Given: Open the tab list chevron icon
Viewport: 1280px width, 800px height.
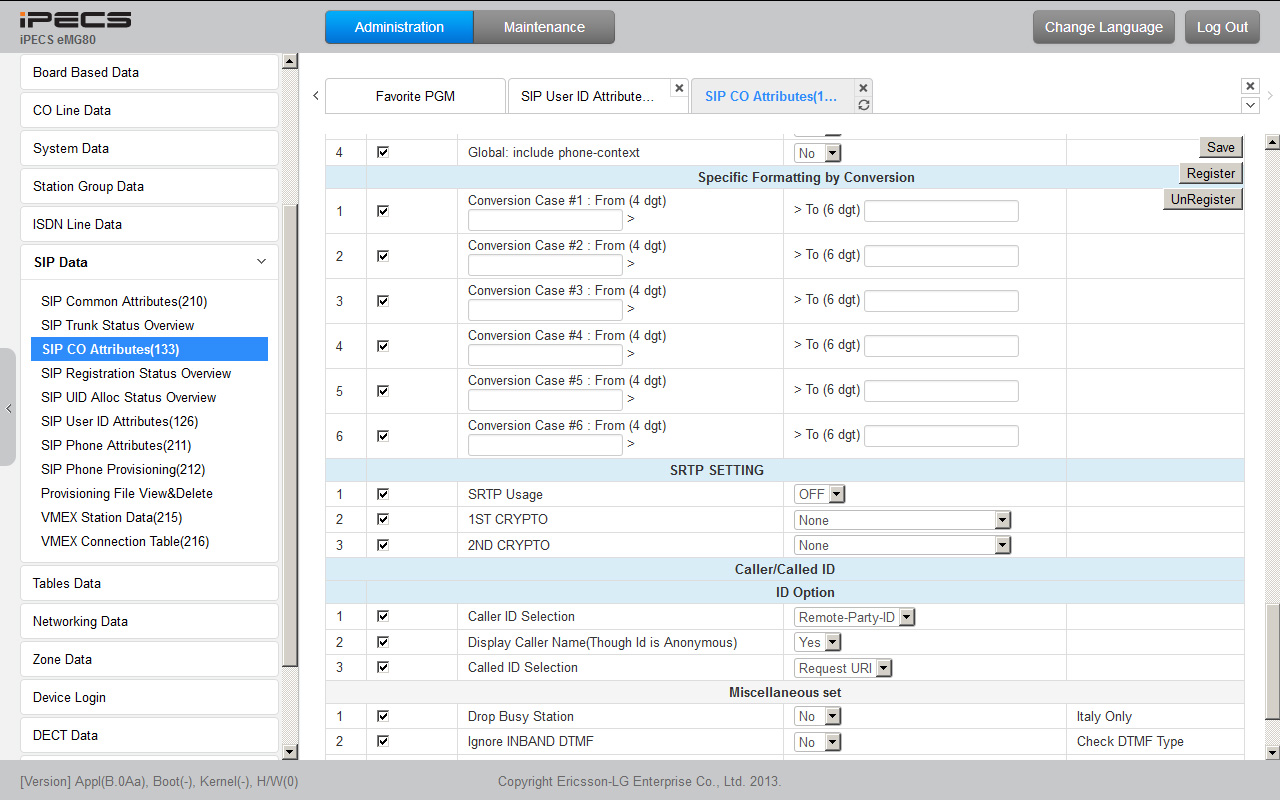Looking at the screenshot, I should click(1250, 105).
